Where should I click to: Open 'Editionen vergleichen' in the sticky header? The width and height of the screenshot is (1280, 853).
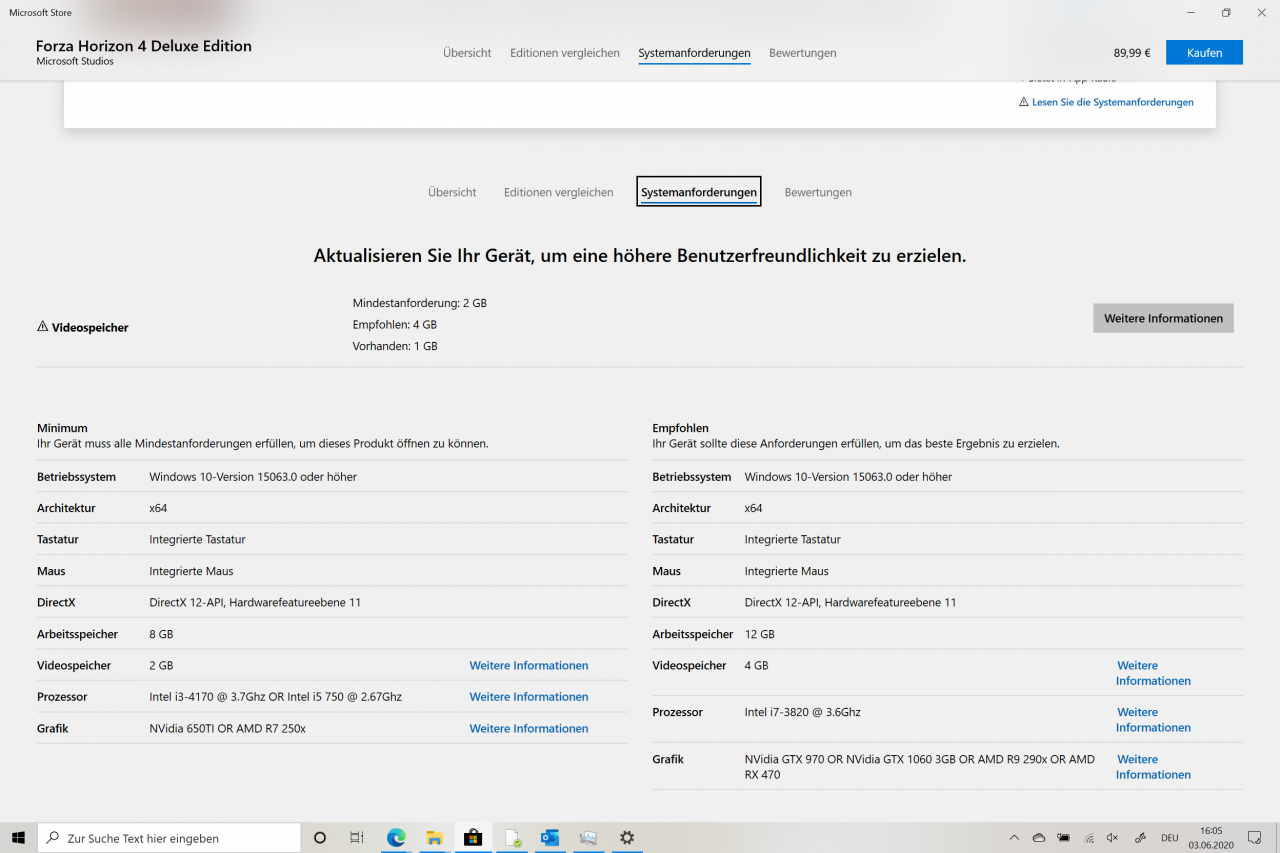565,53
